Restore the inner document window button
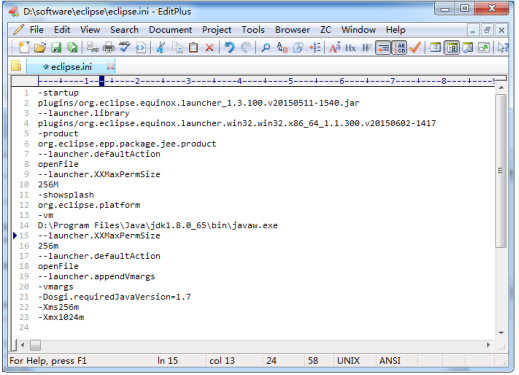The image size is (519, 375). click(487, 30)
